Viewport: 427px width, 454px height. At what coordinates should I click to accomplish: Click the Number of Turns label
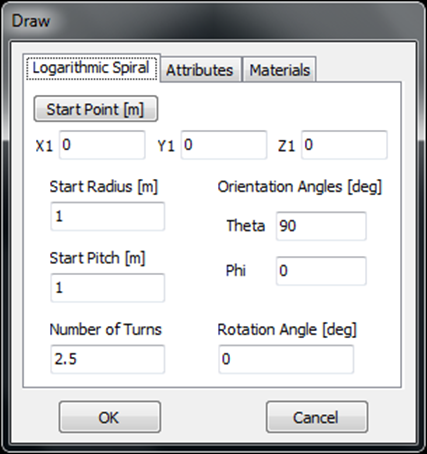(105, 329)
